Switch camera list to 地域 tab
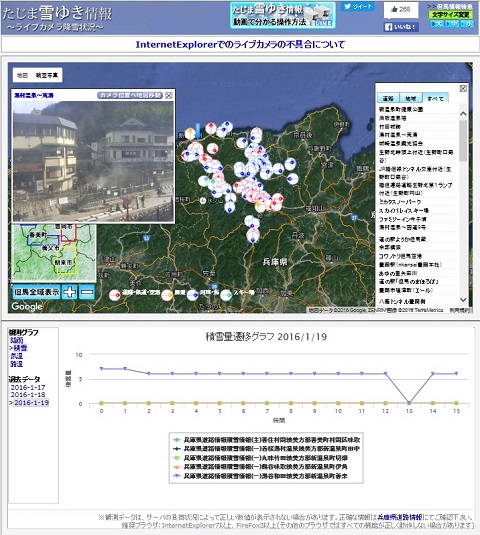This screenshot has width=480, height=535. (411, 98)
